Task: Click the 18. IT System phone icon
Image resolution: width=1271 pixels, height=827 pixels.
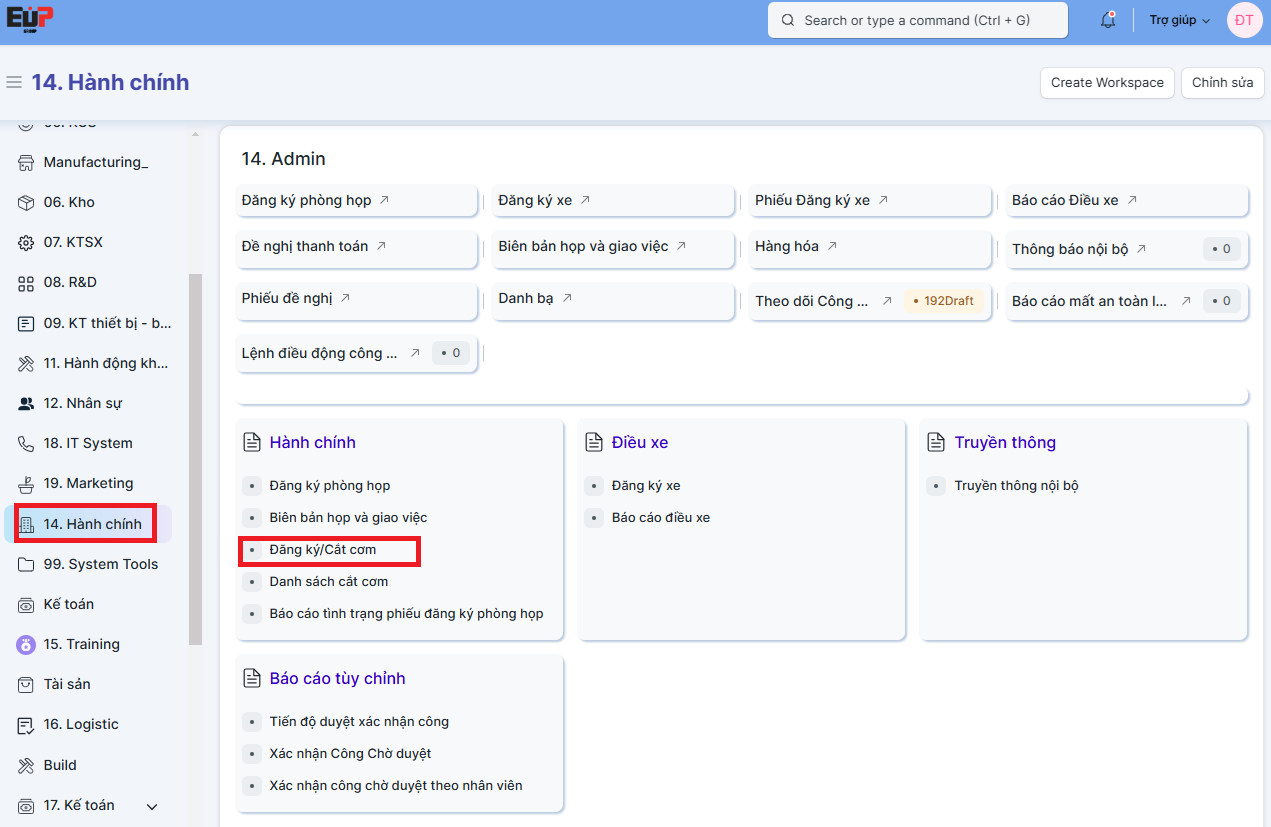Action: (x=26, y=443)
